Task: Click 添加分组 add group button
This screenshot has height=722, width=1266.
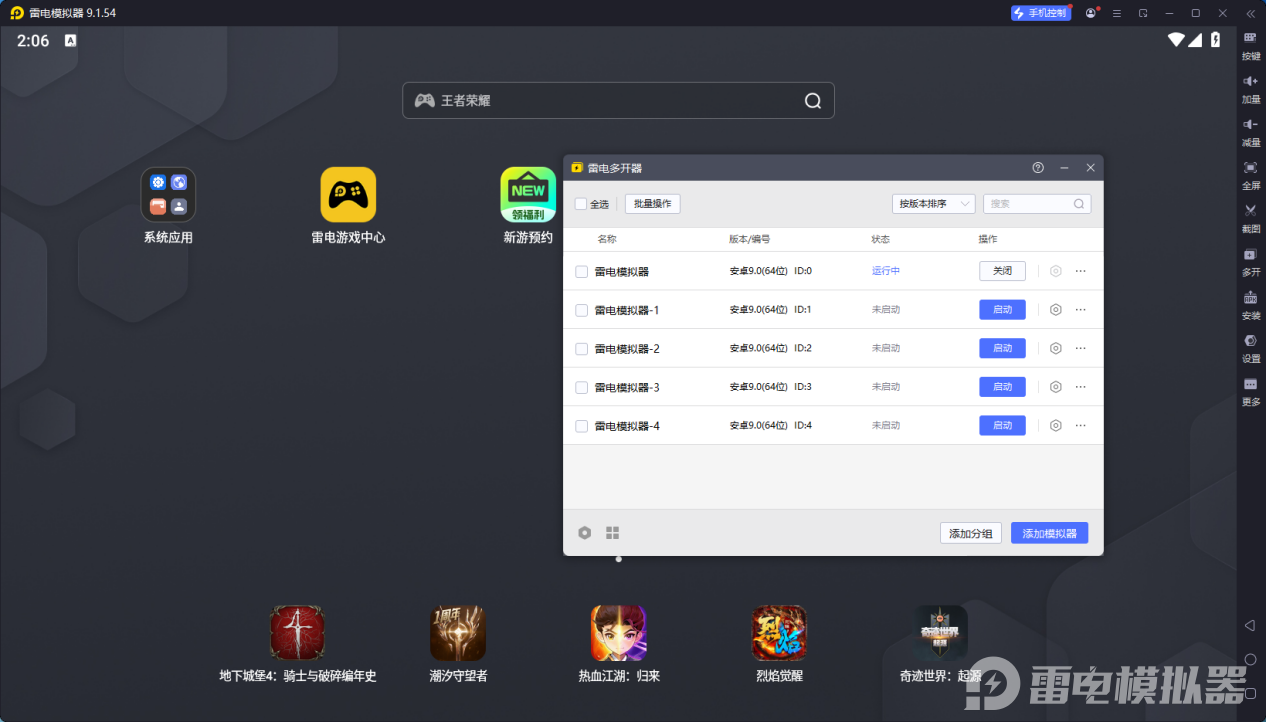Action: 971,533
